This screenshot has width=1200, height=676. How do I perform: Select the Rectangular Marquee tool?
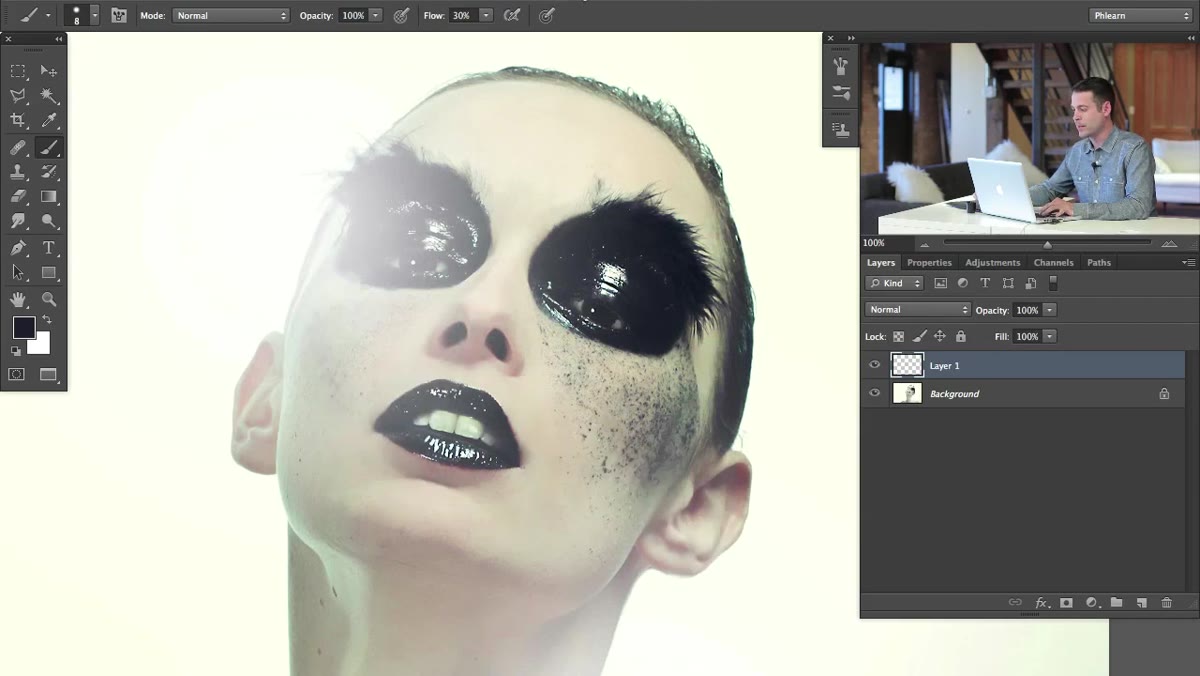click(x=18, y=71)
